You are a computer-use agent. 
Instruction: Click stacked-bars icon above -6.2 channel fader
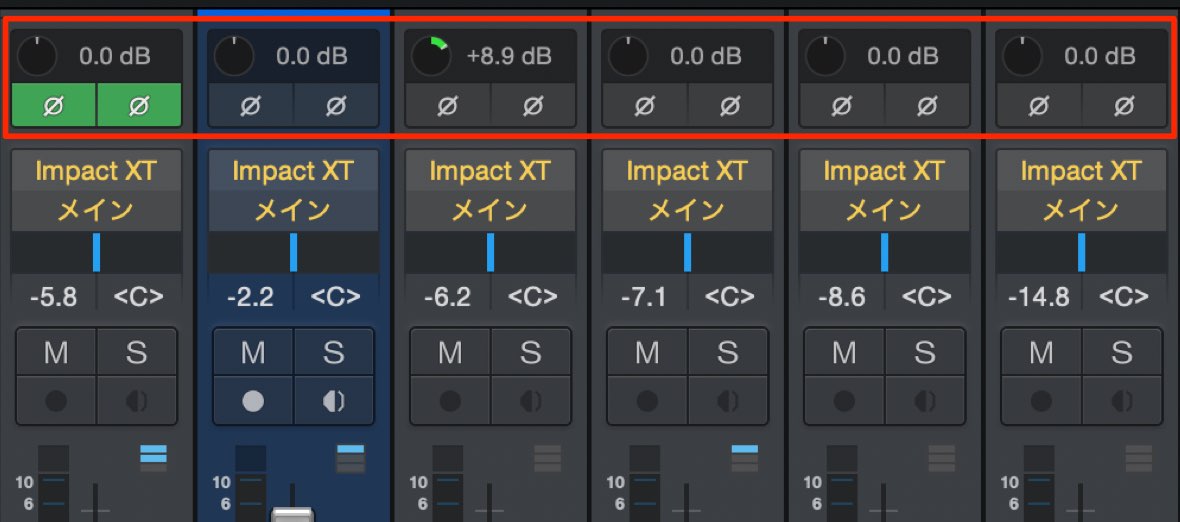pyautogui.click(x=548, y=458)
